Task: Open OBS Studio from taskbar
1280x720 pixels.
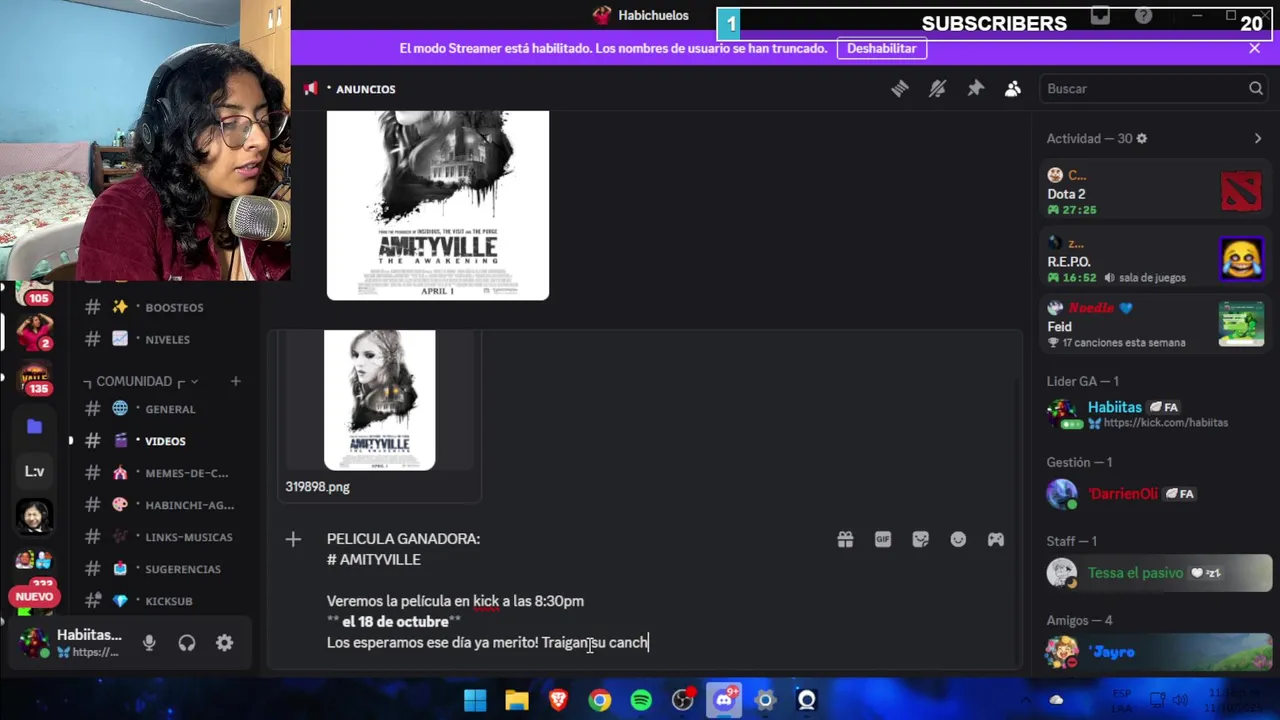Action: coord(683,700)
